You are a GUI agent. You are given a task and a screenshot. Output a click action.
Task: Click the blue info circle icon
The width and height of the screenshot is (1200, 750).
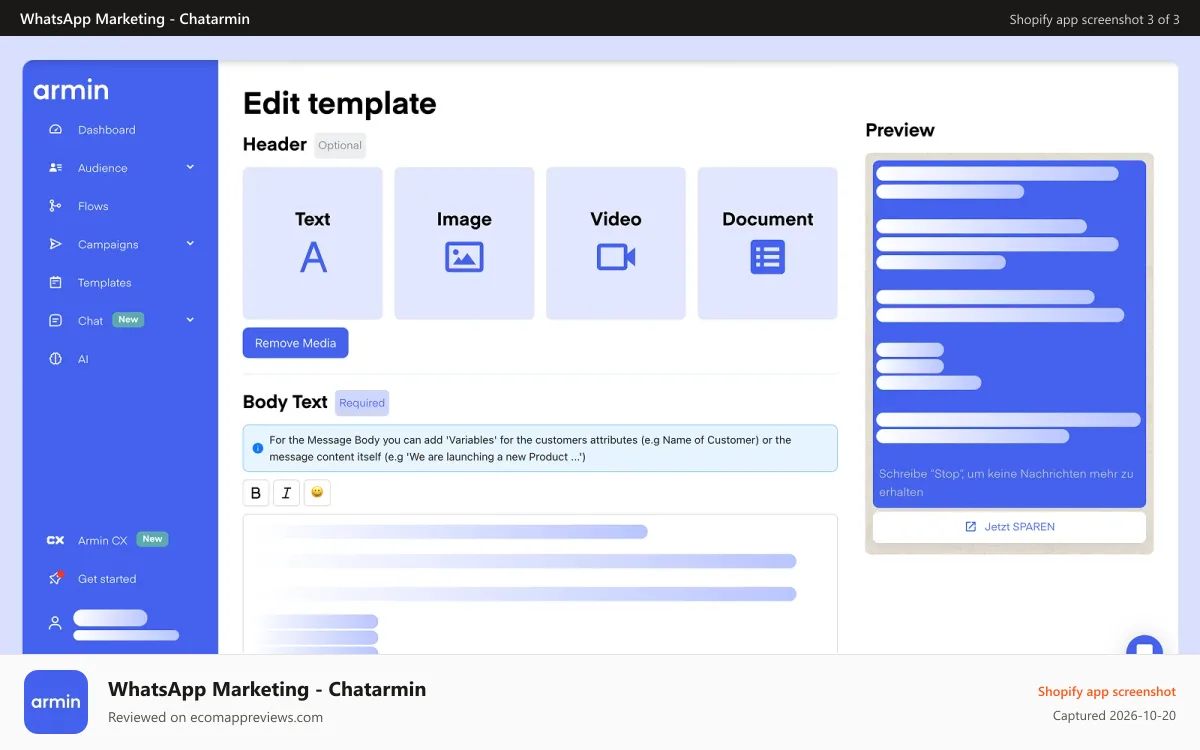258,448
